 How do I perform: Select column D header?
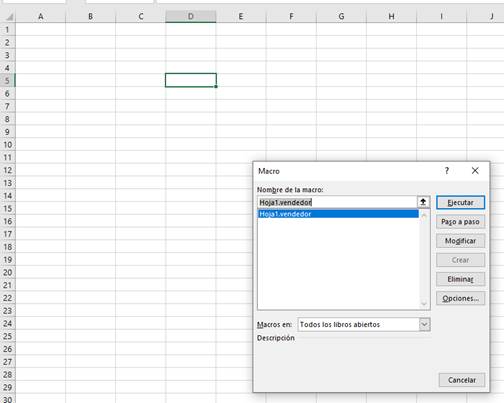pyautogui.click(x=191, y=16)
